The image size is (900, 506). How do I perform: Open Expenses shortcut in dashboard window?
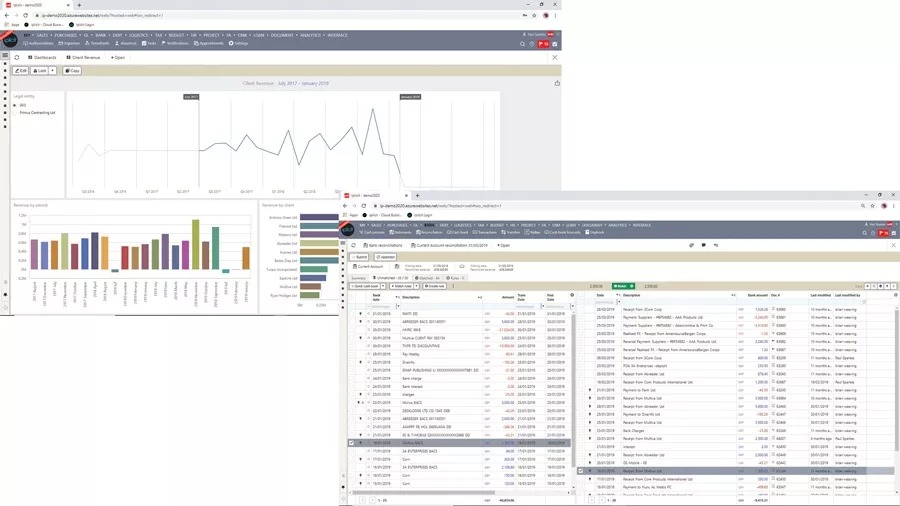(x=69, y=43)
